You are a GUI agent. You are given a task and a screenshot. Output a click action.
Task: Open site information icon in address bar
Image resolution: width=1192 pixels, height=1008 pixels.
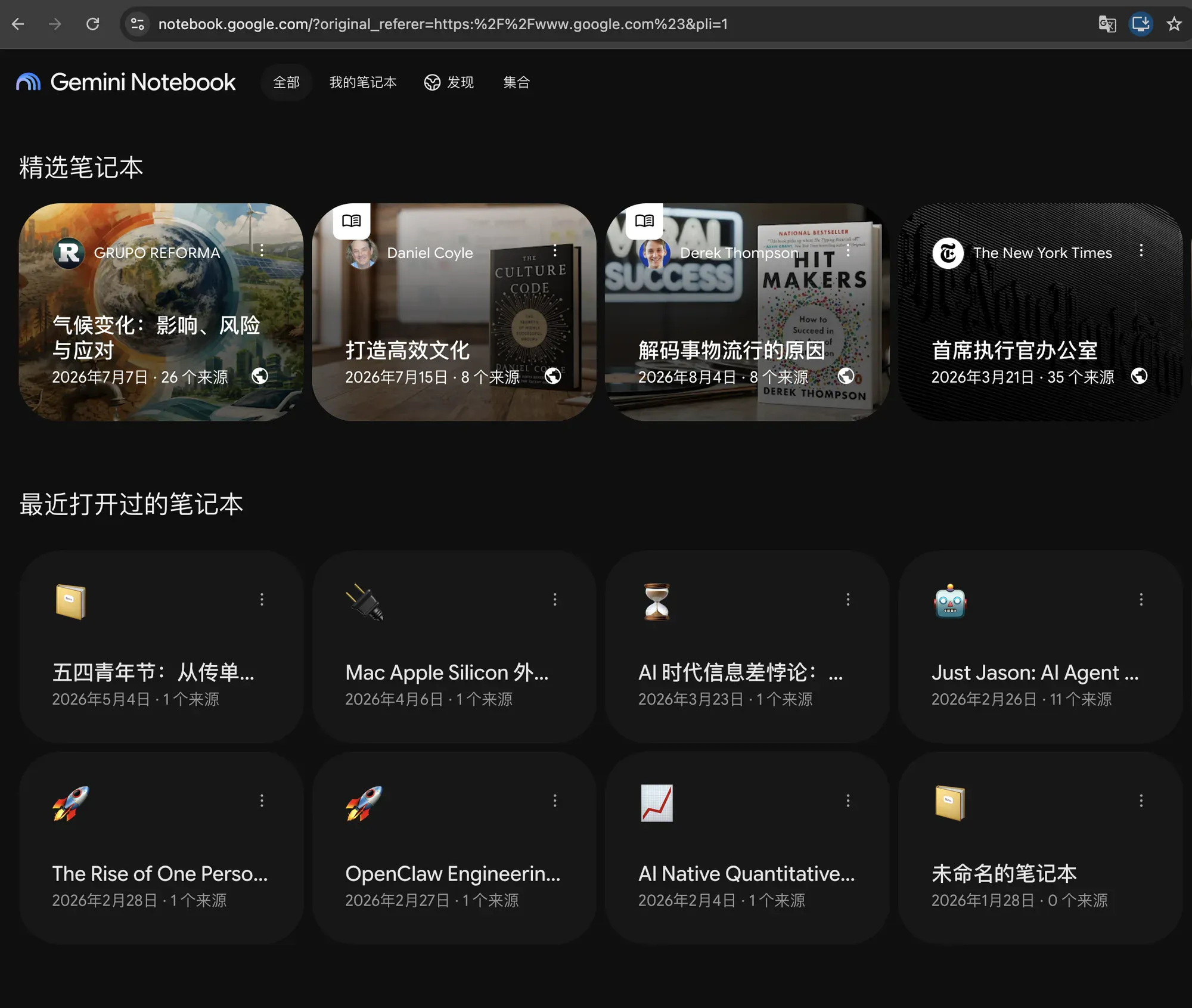(x=138, y=24)
